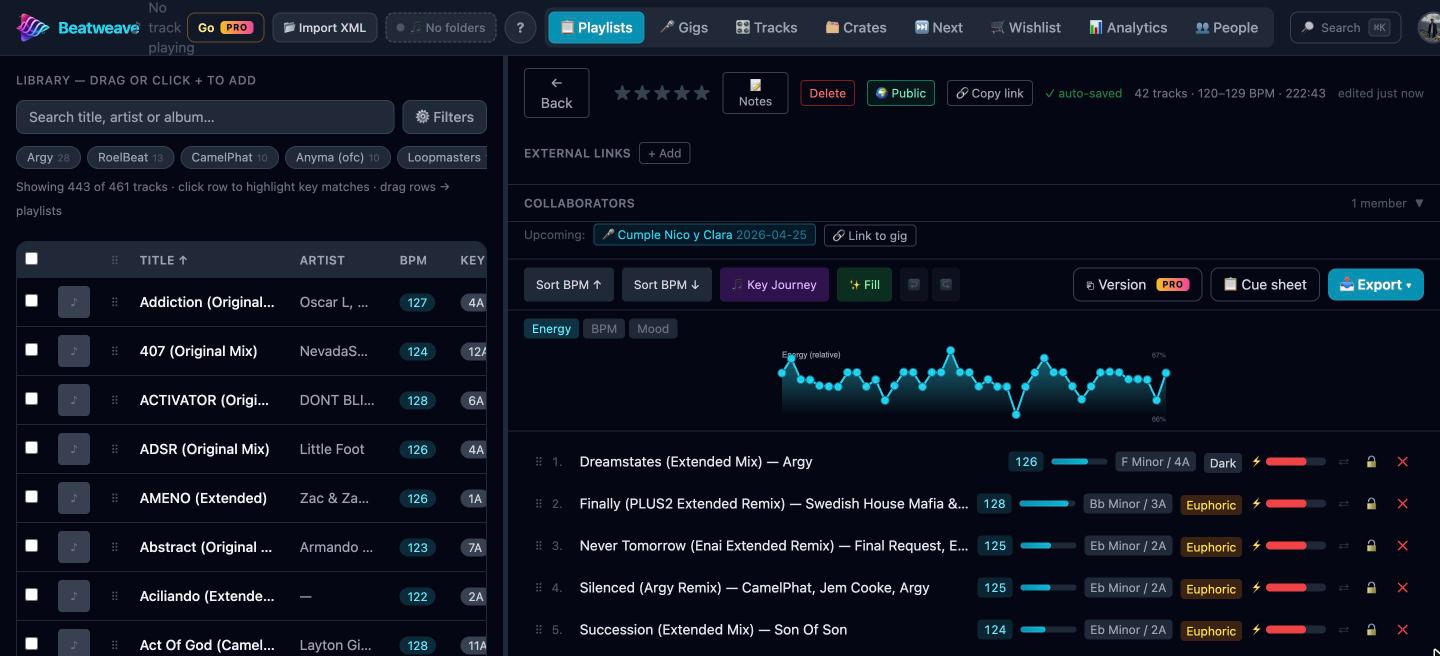Set the rating to five stars

point(702,93)
